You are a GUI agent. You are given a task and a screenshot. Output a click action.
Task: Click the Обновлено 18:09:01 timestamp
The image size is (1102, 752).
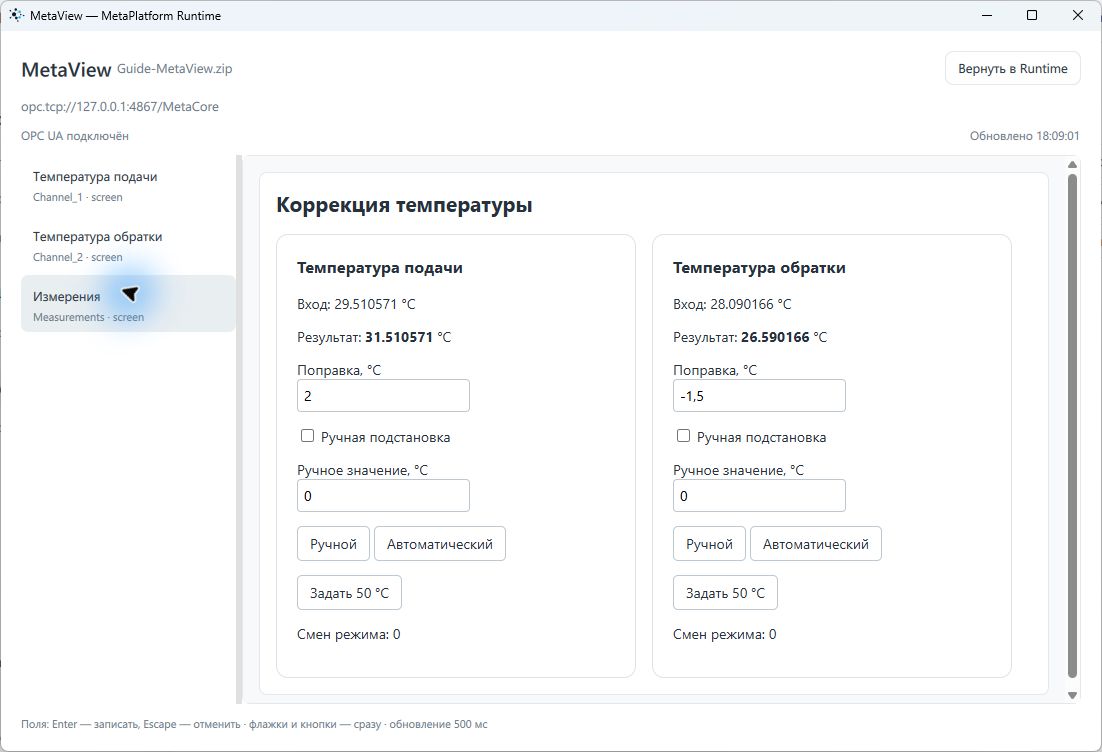pos(1025,136)
